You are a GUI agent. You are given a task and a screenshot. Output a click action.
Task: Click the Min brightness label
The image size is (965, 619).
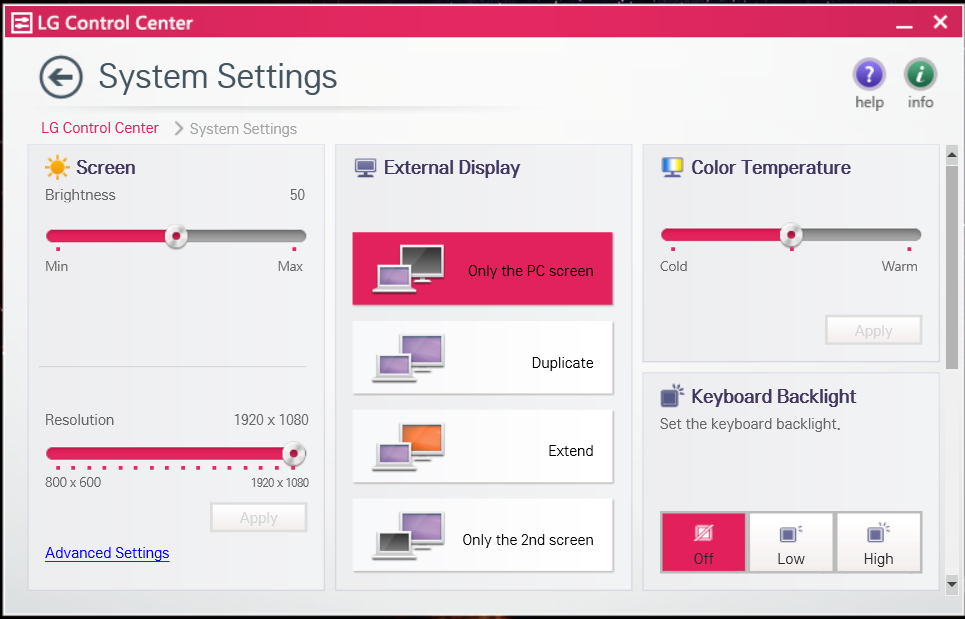click(x=57, y=266)
